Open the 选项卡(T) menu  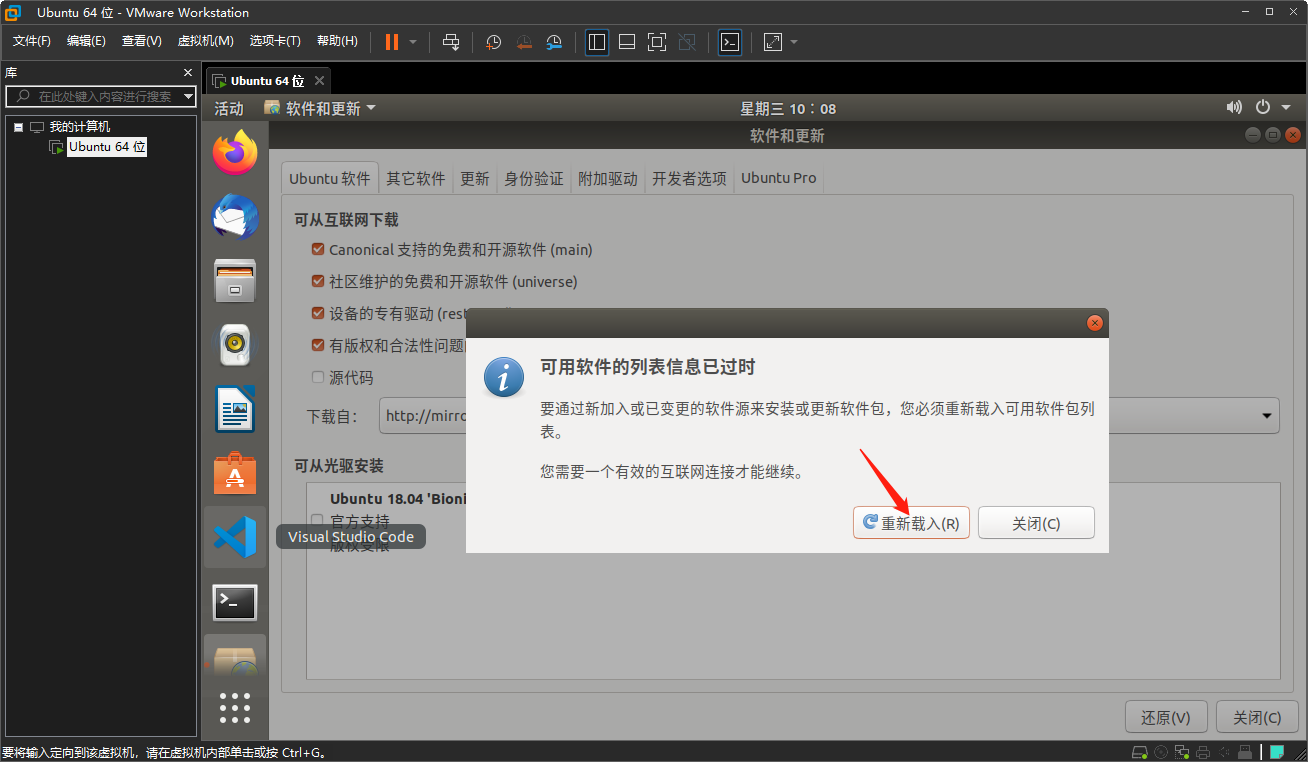click(275, 41)
